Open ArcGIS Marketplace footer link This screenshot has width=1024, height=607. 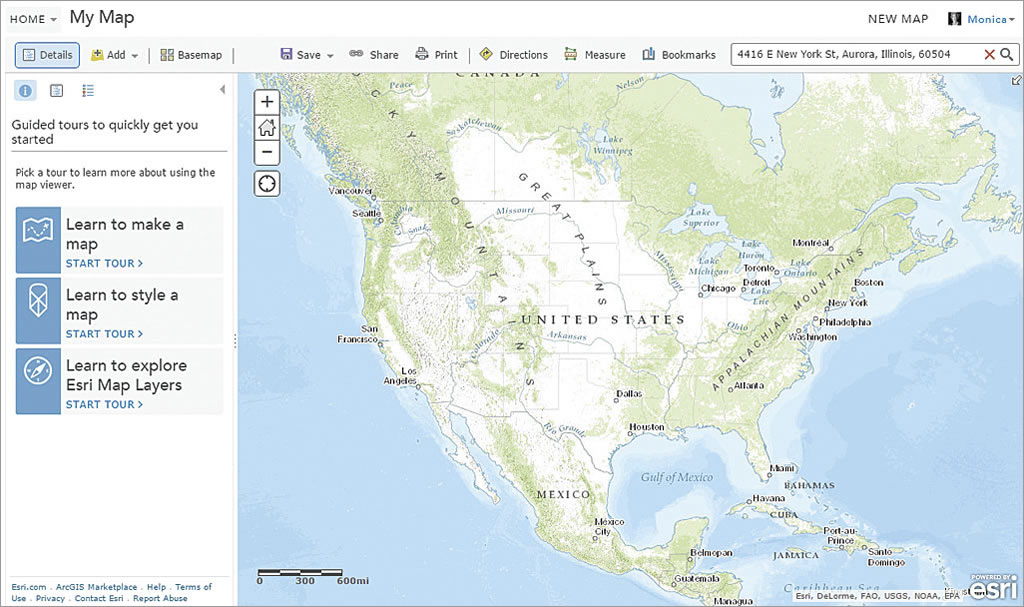coord(97,587)
